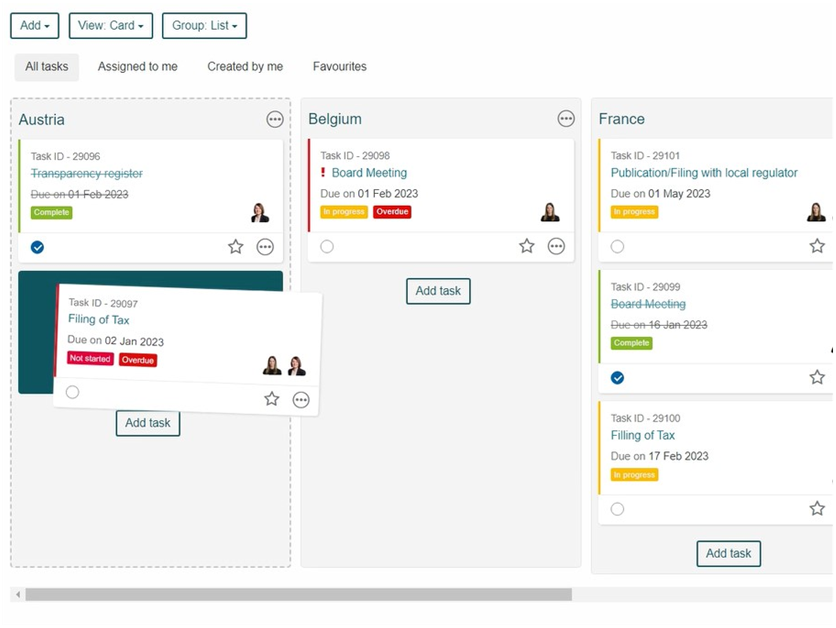Click assignee avatar on Belgium Board Meeting card
Screen dimensions: 836x628
click(x=550, y=212)
